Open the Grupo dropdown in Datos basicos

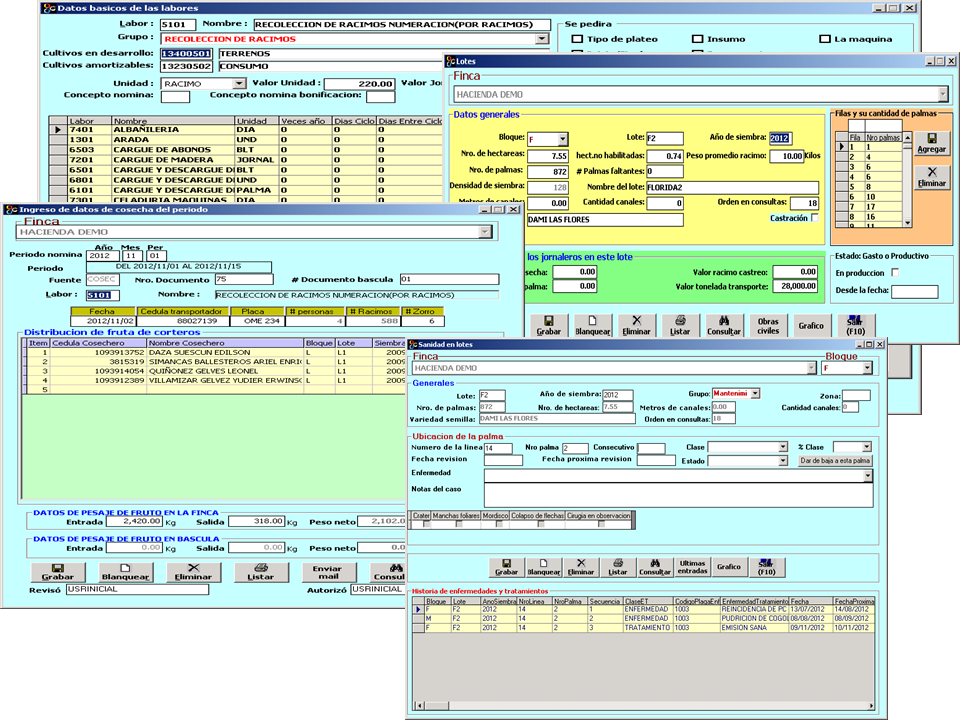click(542, 39)
